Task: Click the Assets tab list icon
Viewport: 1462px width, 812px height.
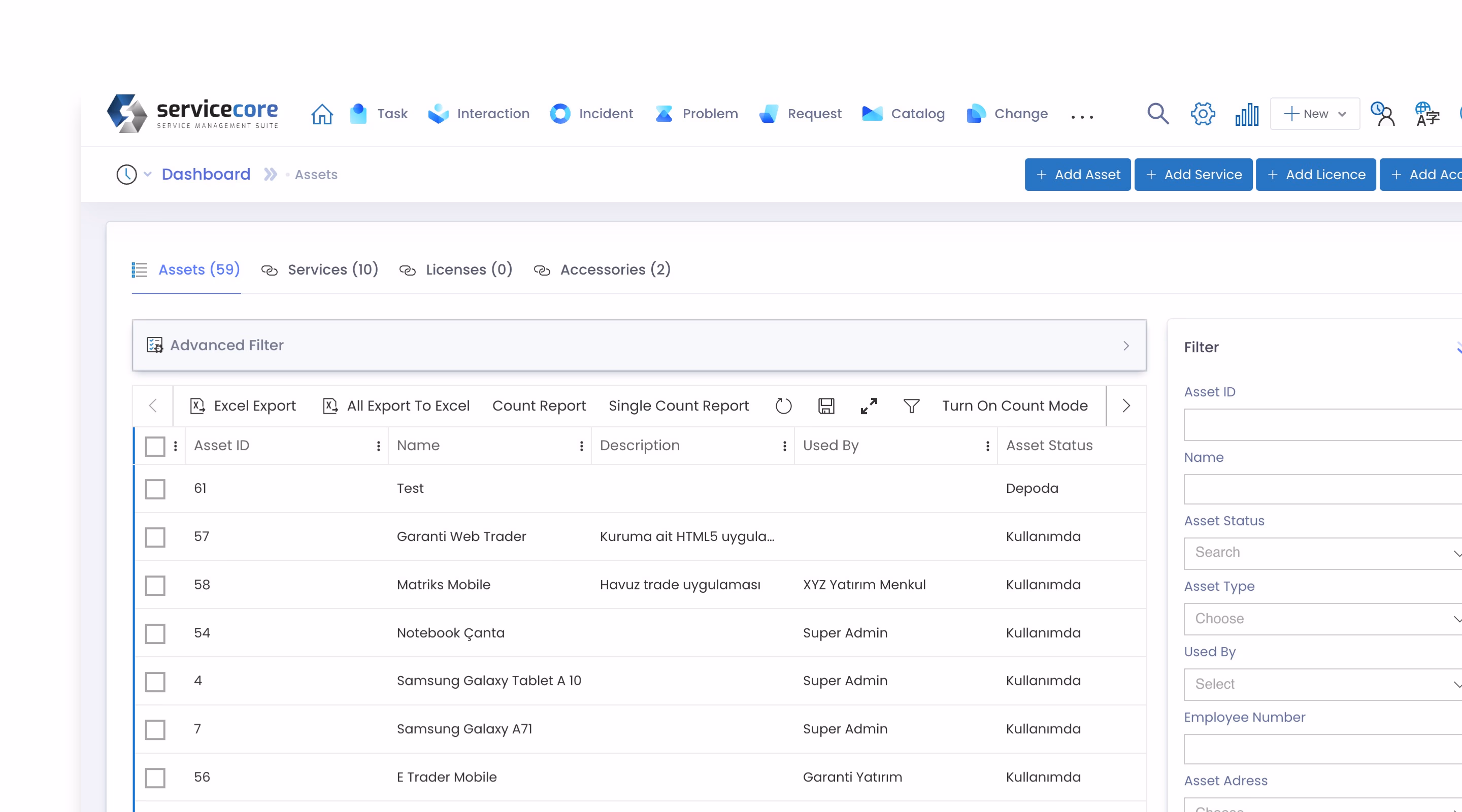Action: (139, 269)
